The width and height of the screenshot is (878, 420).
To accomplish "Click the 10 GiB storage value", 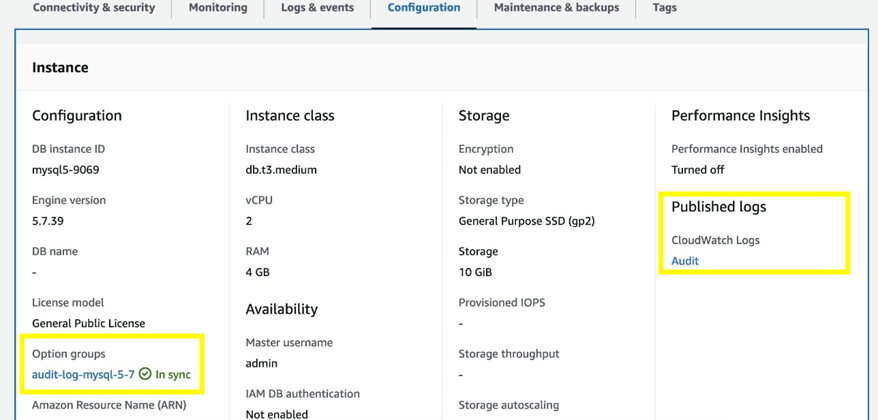I will (x=475, y=272).
